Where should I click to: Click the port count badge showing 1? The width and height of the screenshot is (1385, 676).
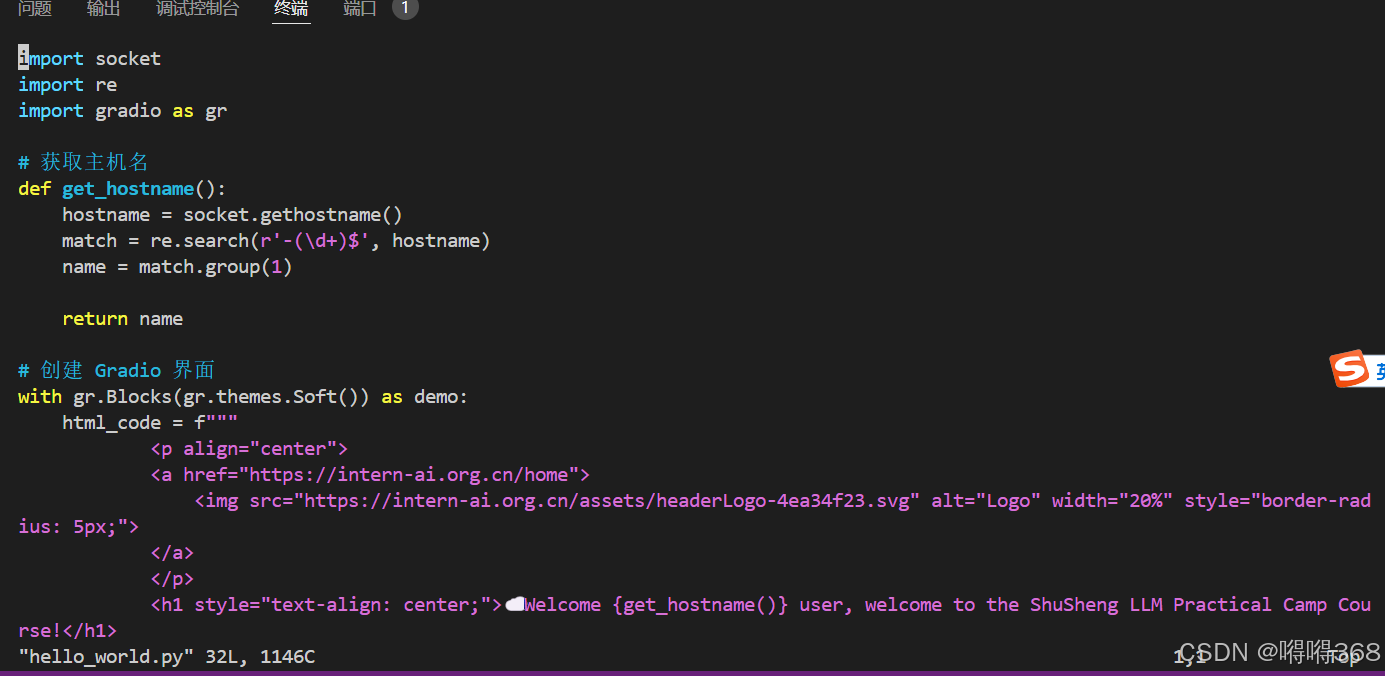[x=404, y=7]
